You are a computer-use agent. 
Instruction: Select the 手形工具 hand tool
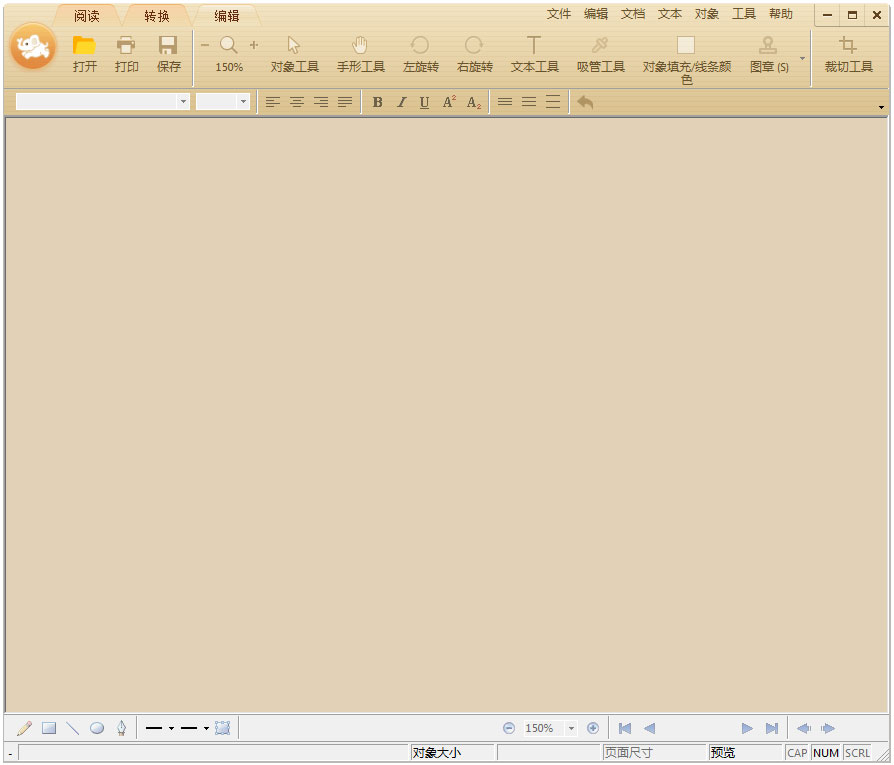pos(360,46)
